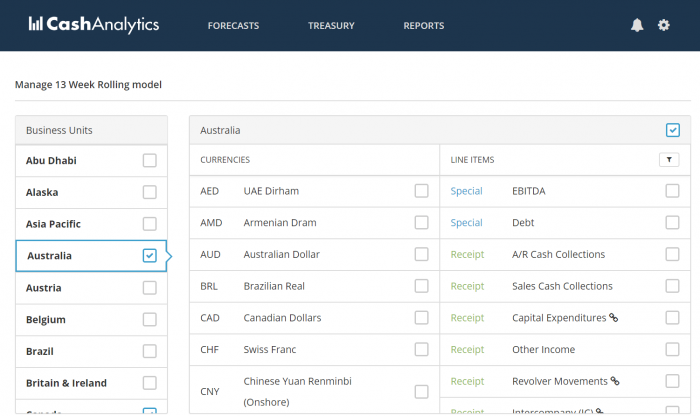Click the Receipt label for A/R Cash Collections
700x416 pixels.
point(467,254)
